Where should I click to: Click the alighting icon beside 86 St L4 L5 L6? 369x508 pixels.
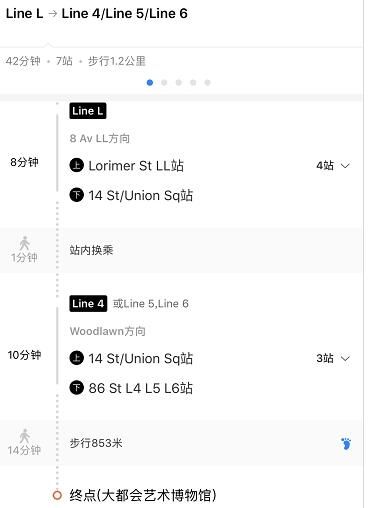(x=76, y=388)
